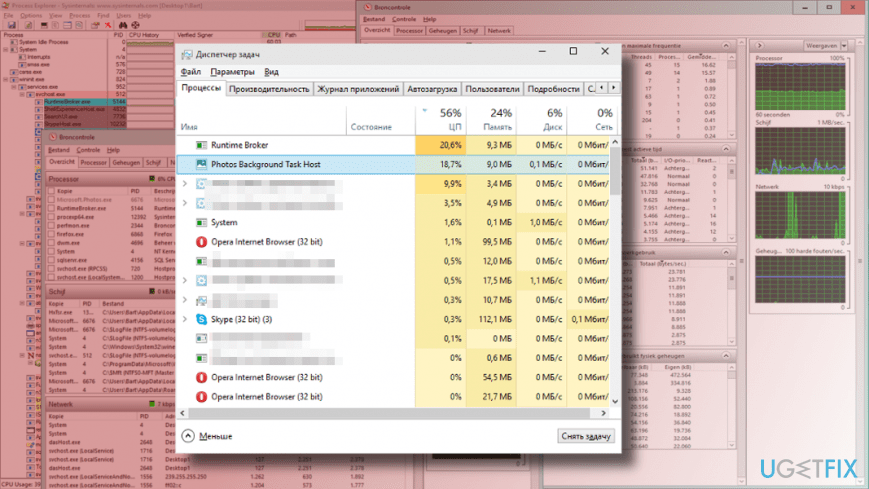Image resolution: width=869 pixels, height=489 pixels.
Task: Click the Netwerk graph in Broncontrole
Action: [x=800, y=215]
